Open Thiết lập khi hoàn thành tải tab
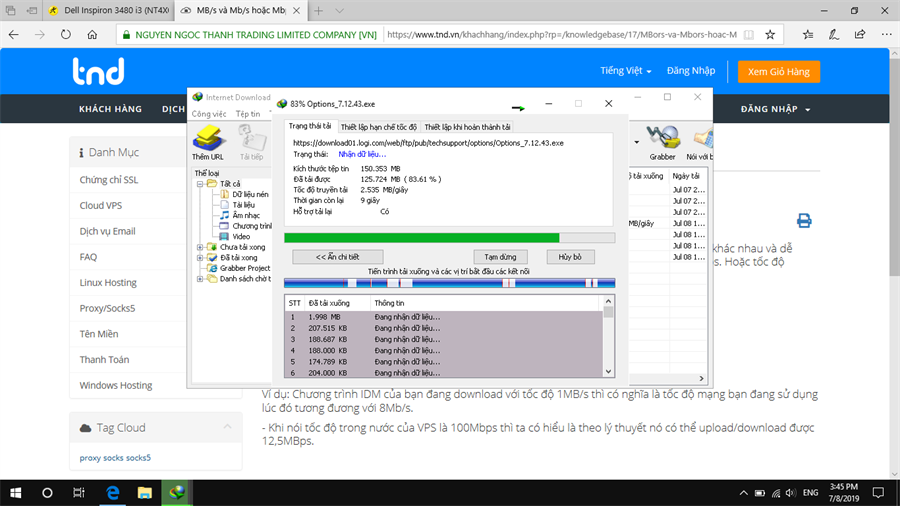Screen dimensions: 900x506 point(467,127)
